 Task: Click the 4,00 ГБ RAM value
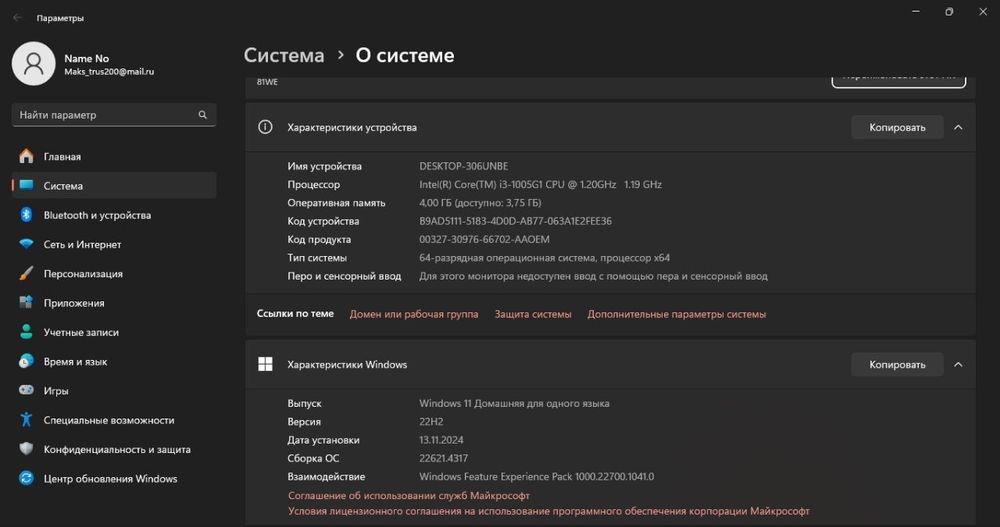(480, 203)
